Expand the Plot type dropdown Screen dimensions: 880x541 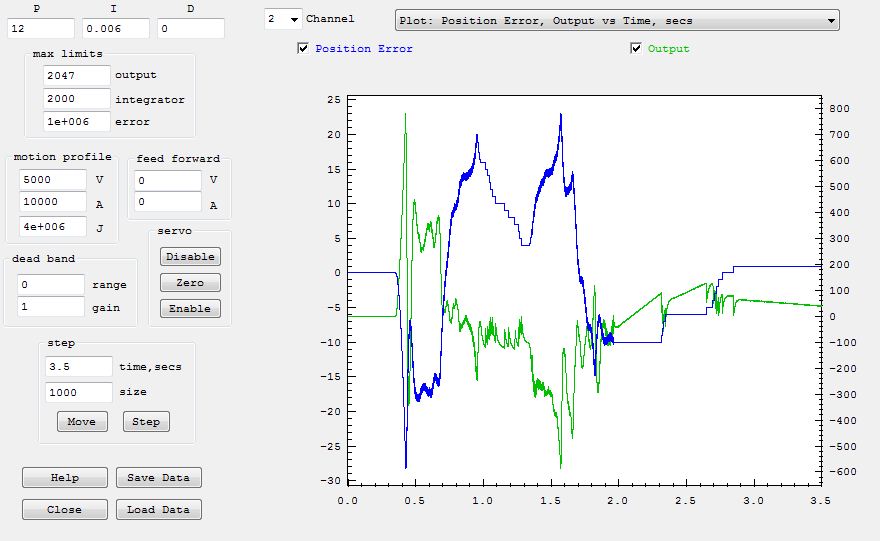coord(616,20)
